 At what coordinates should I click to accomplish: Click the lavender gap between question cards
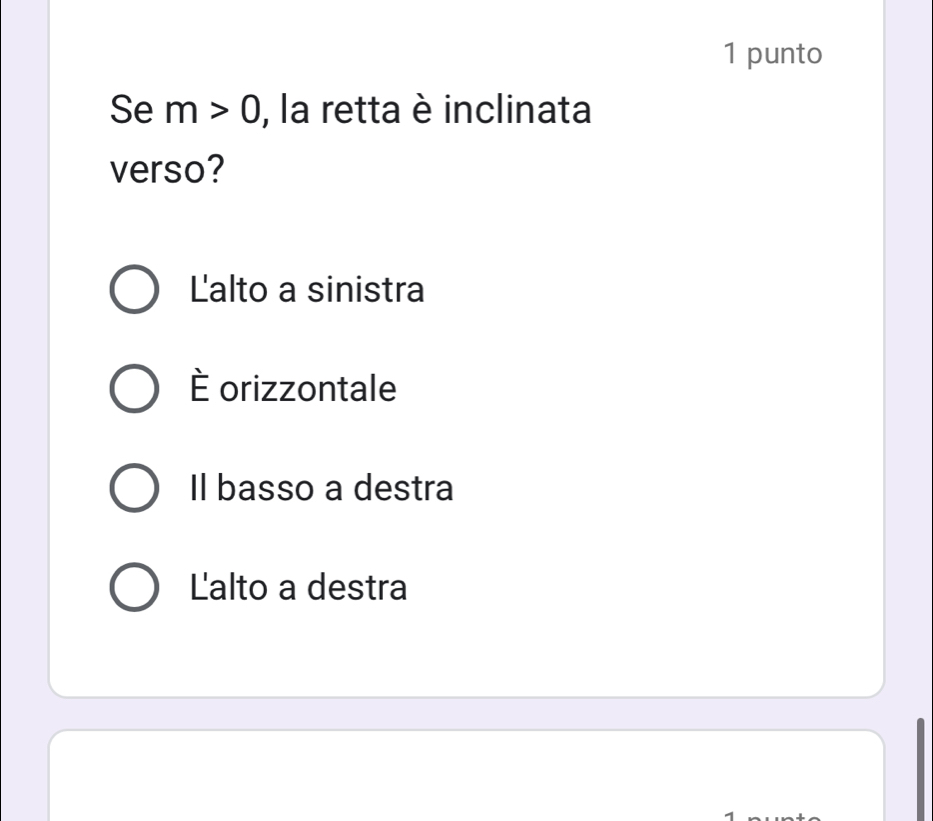pyautogui.click(x=466, y=713)
